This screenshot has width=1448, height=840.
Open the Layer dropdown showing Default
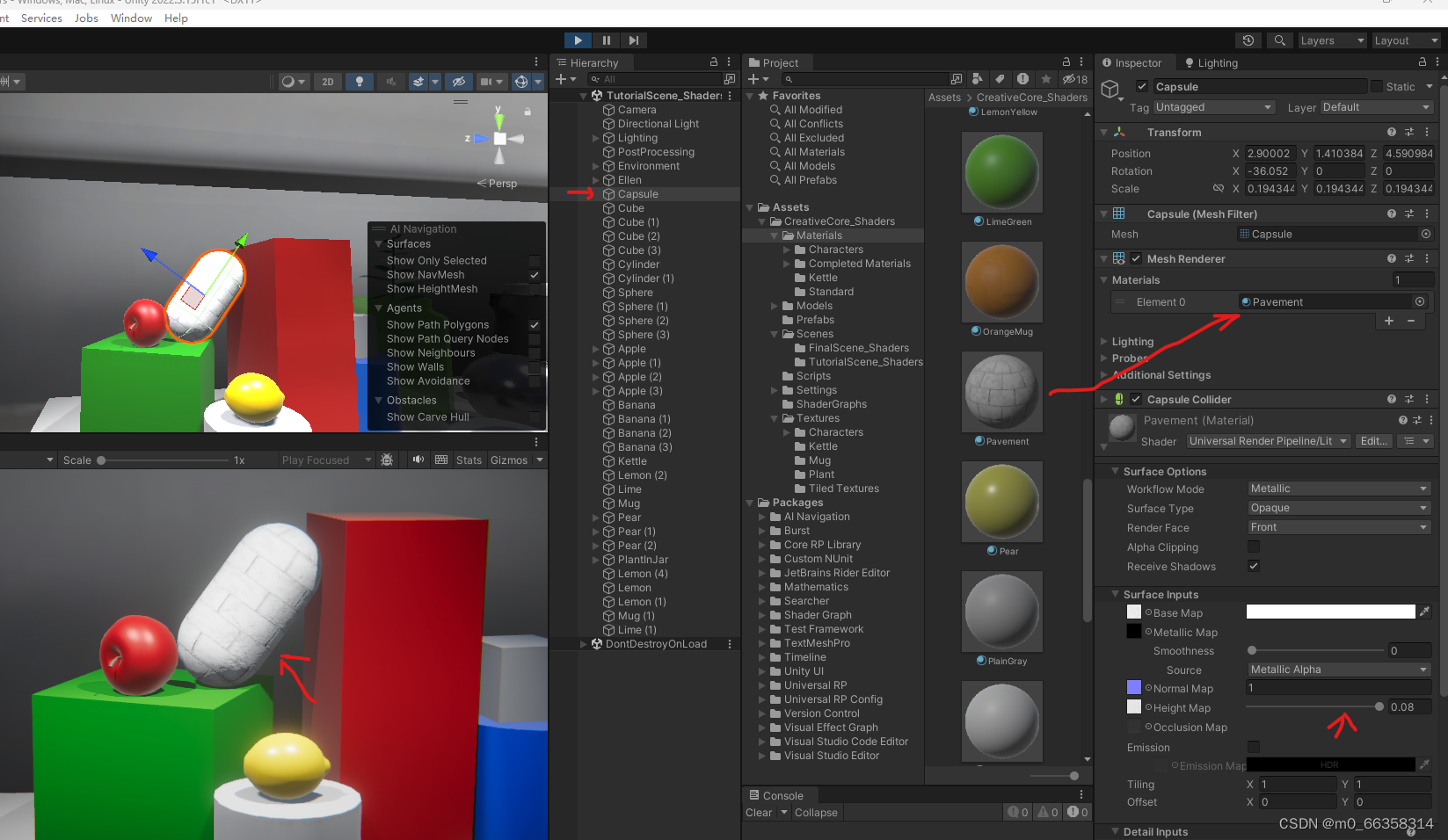pyautogui.click(x=1376, y=107)
